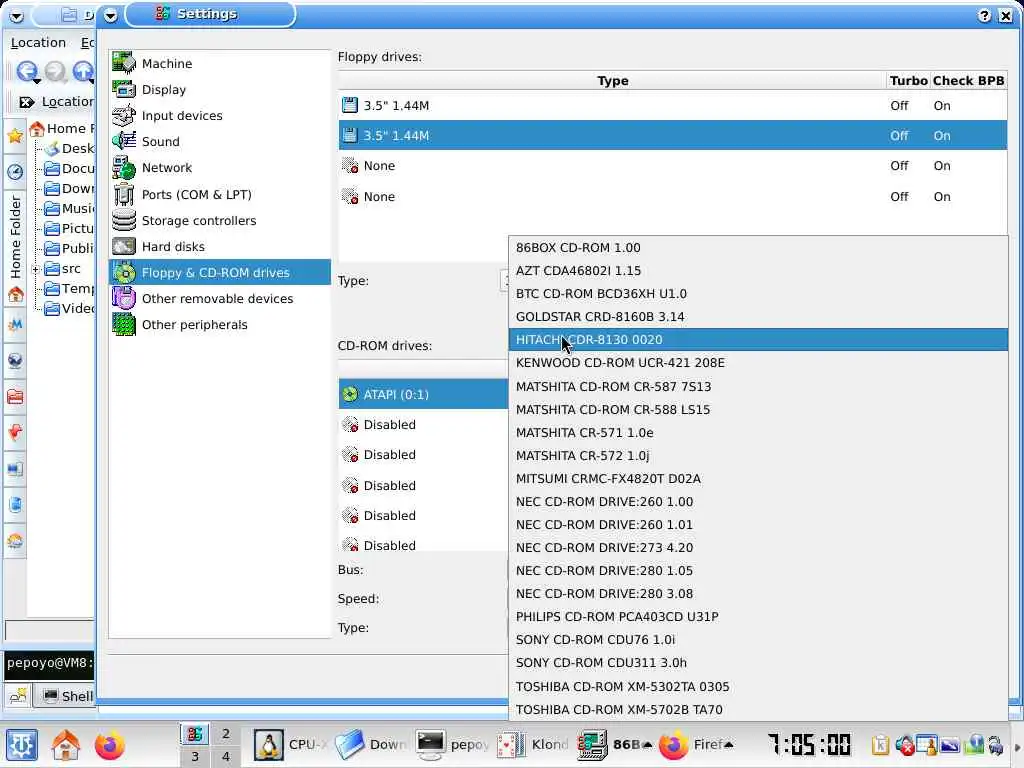Image resolution: width=1024 pixels, height=768 pixels.
Task: Switch to the CPU-X taskbar window
Action: click(291, 744)
